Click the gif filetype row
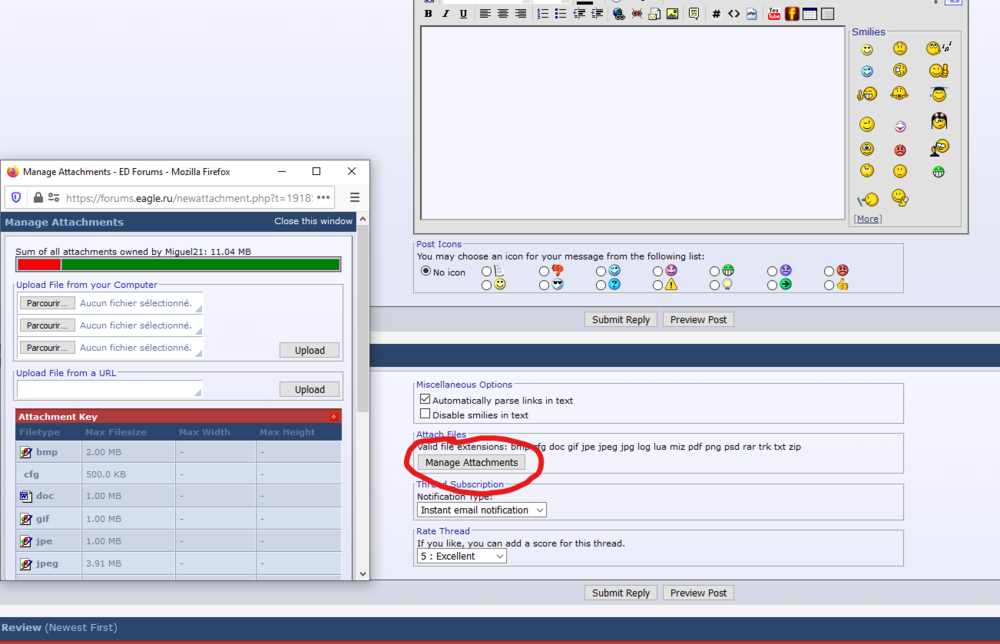Viewport: 1000px width, 644px height. tap(178, 519)
